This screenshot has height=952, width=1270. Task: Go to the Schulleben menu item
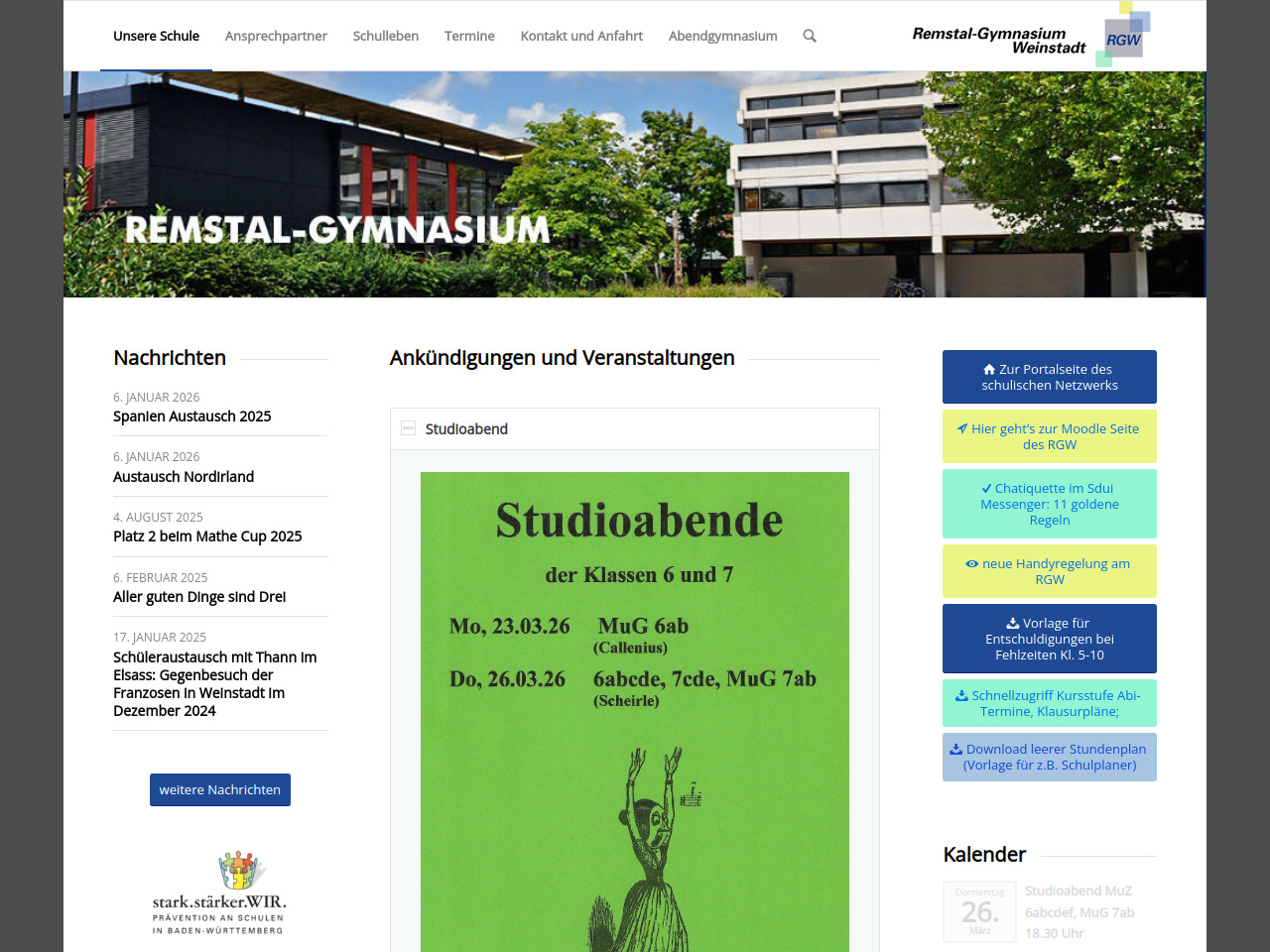pos(385,36)
